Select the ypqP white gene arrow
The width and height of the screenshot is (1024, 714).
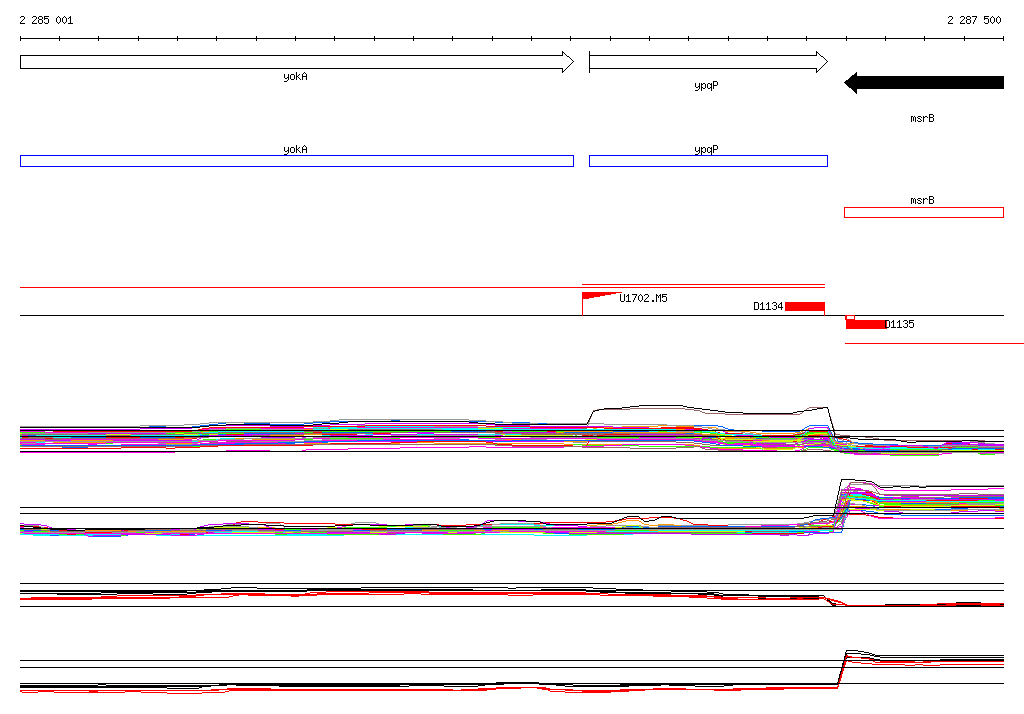[x=707, y=62]
